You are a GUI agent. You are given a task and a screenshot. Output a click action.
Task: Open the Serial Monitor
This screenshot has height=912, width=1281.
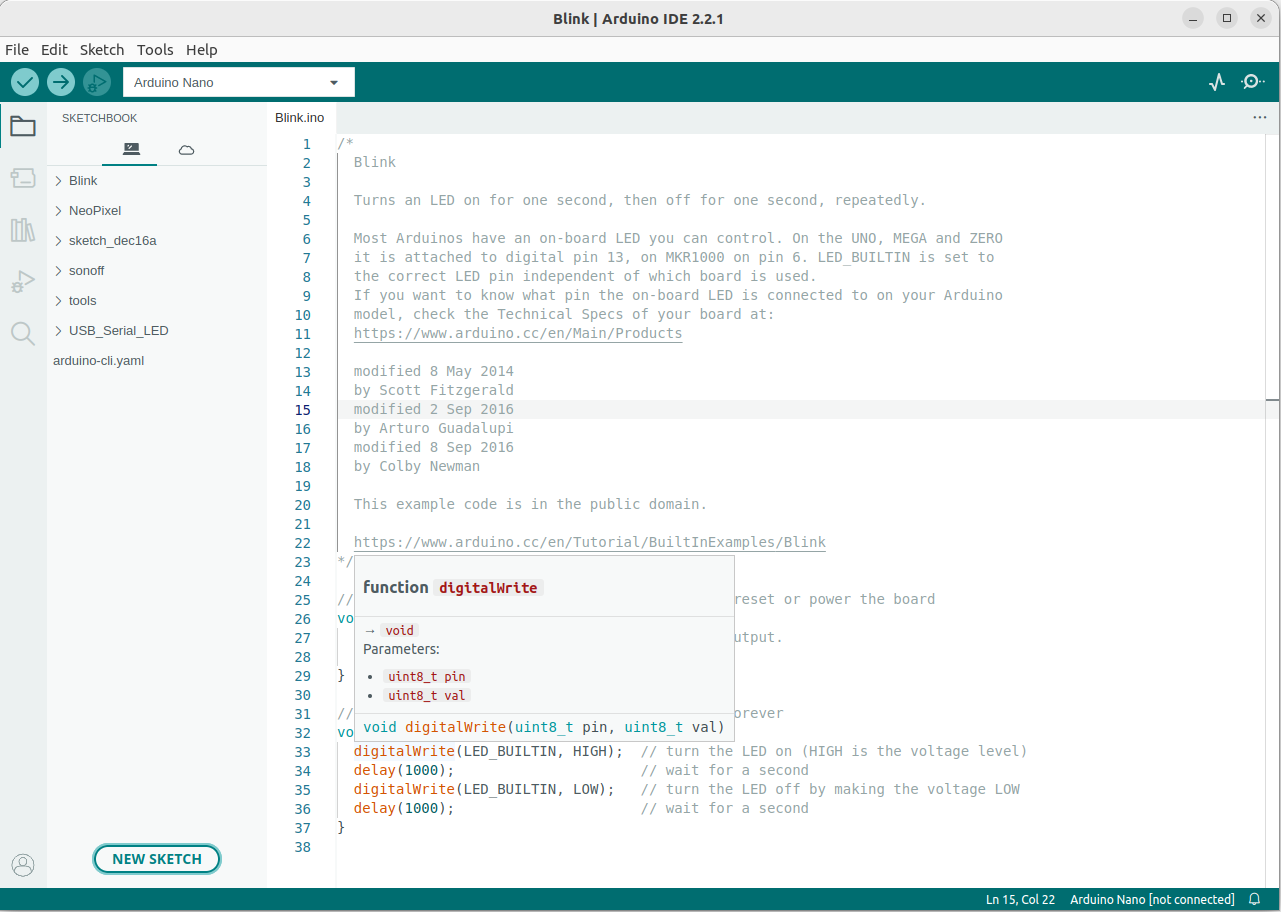click(1253, 82)
